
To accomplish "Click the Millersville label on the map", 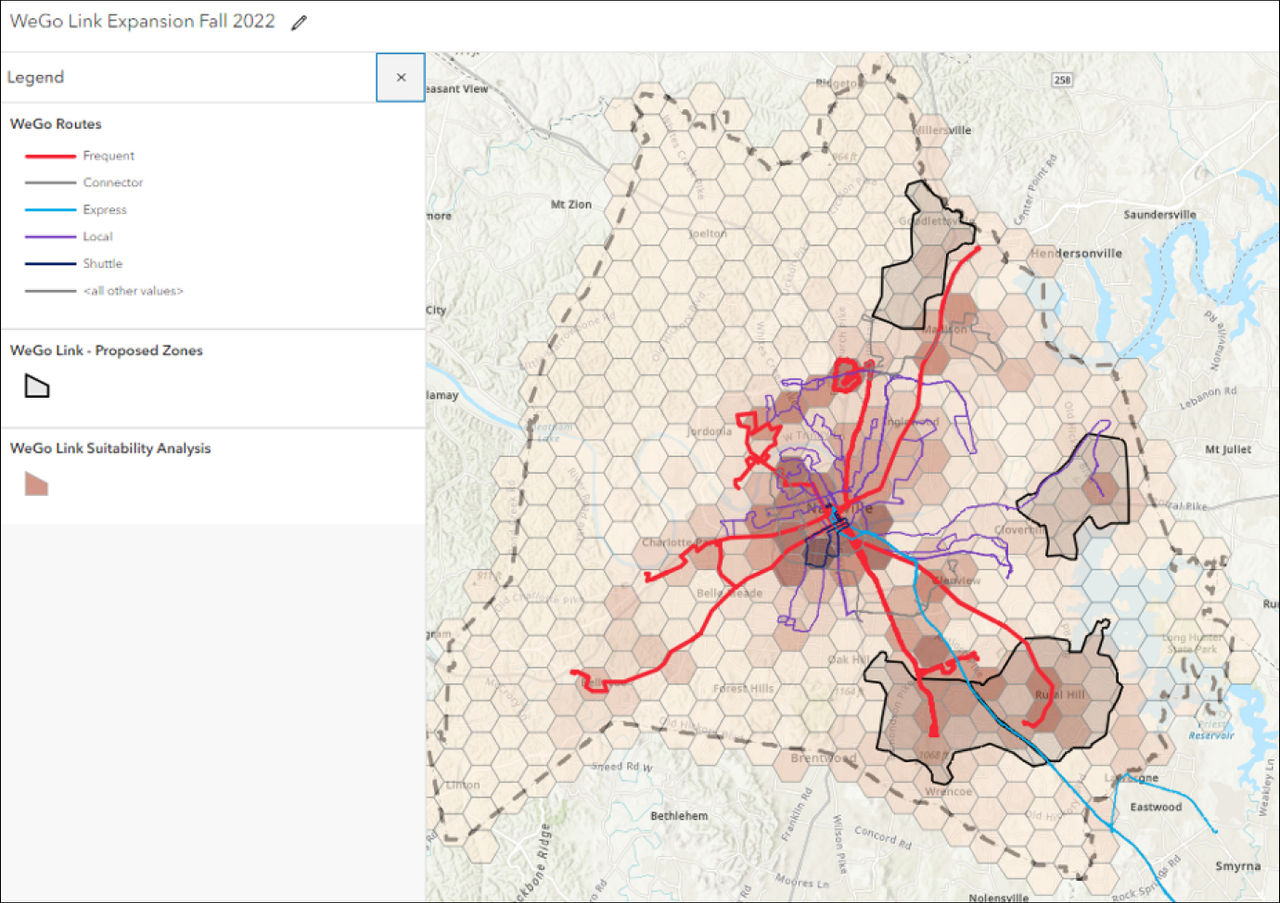I will tap(941, 130).
